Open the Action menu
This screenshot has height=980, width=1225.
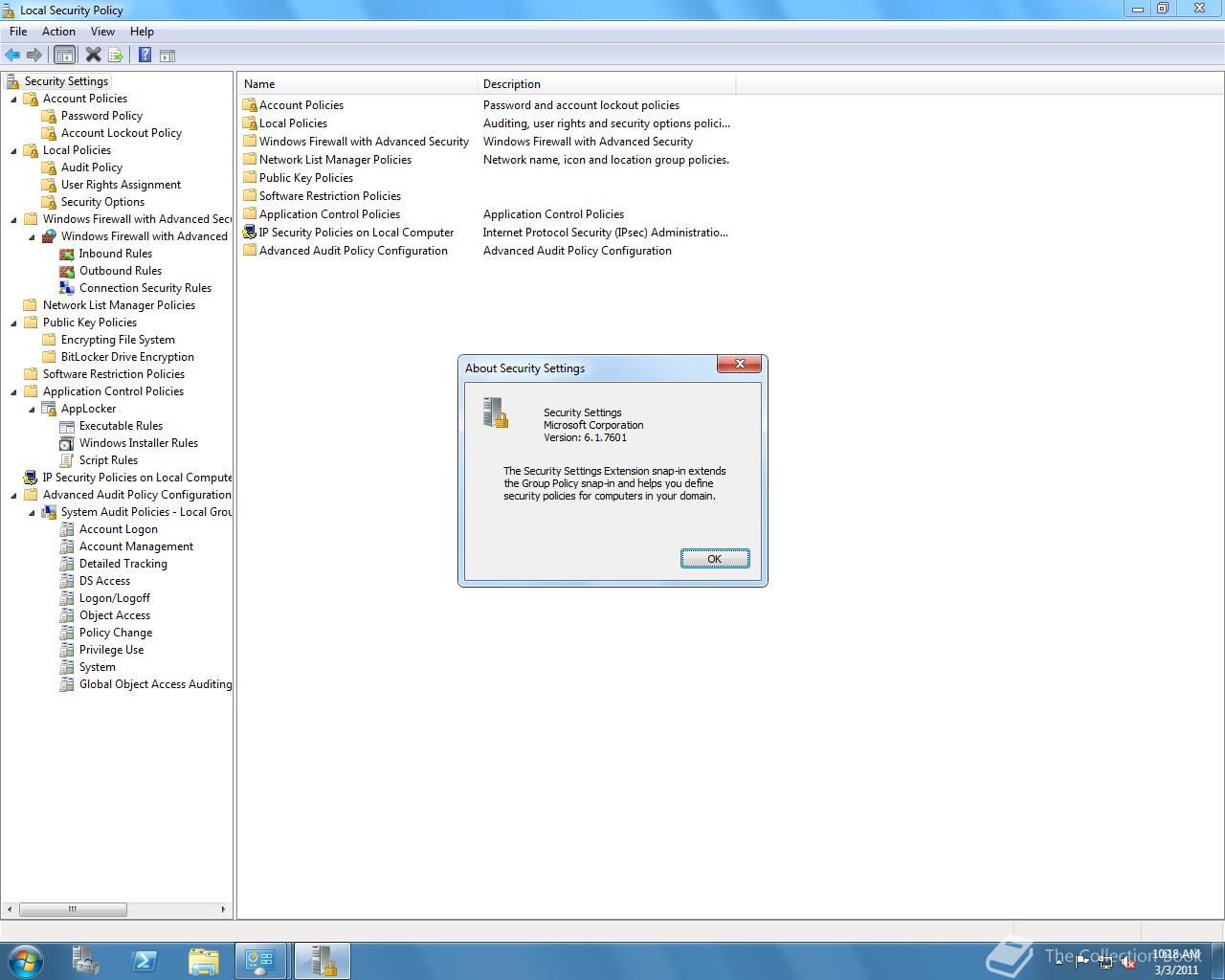point(58,32)
